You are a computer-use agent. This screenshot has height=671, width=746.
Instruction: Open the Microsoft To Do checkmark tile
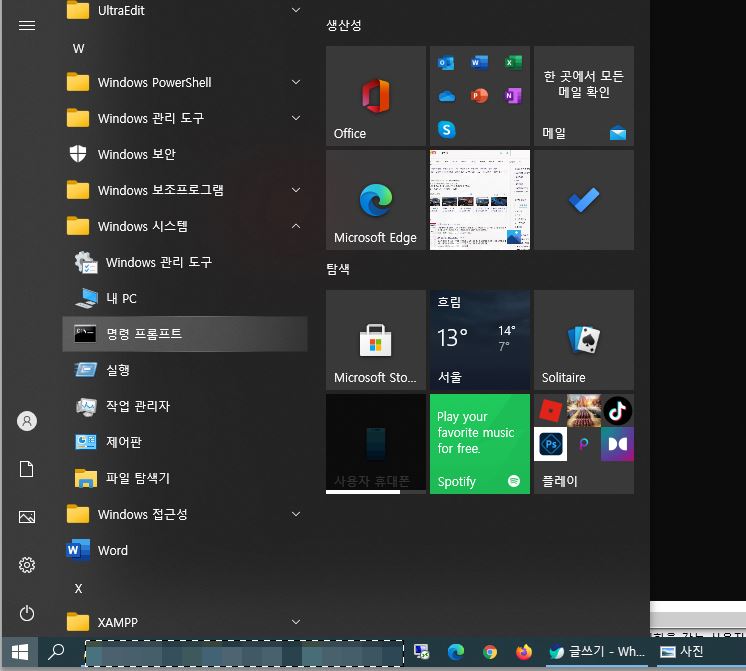point(584,200)
